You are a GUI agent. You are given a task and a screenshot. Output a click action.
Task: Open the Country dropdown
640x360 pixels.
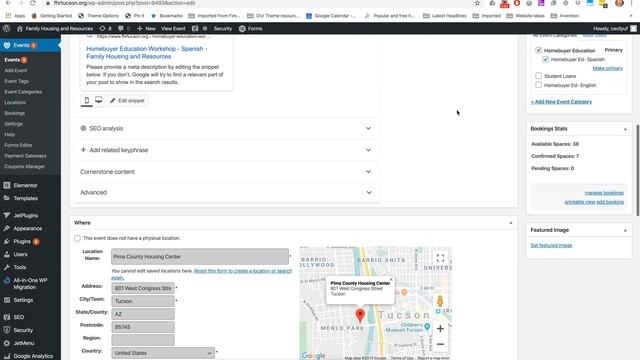coord(162,353)
